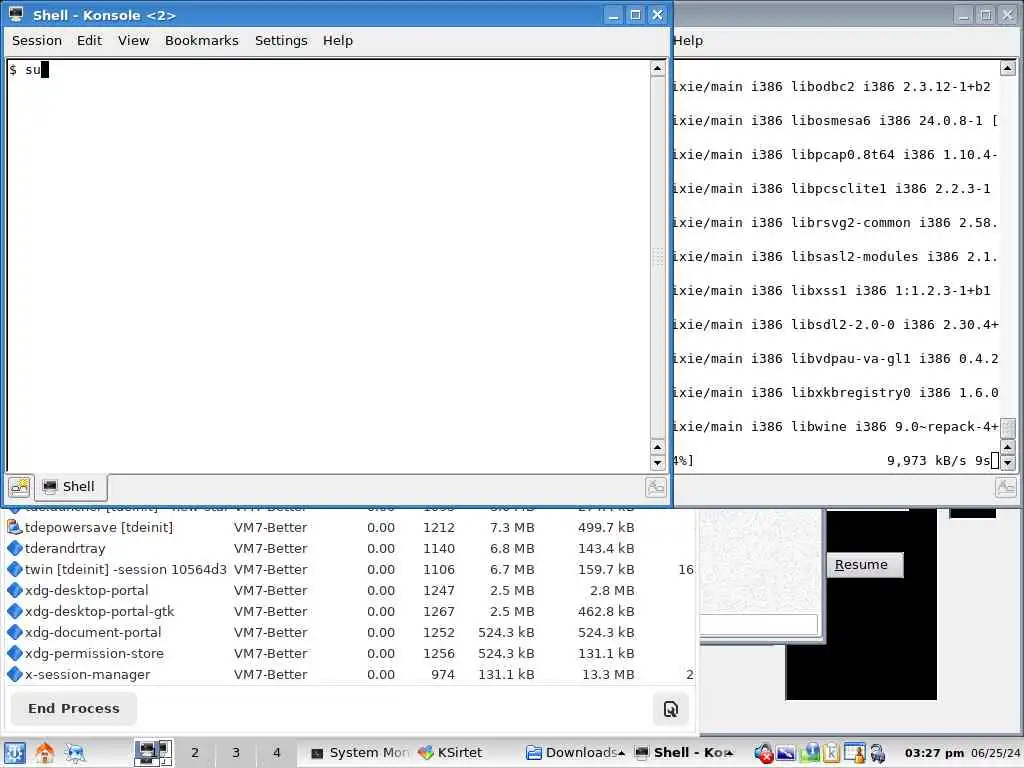The image size is (1024, 768).
Task: Open Help menu of Konsole <2>
Action: (338, 40)
